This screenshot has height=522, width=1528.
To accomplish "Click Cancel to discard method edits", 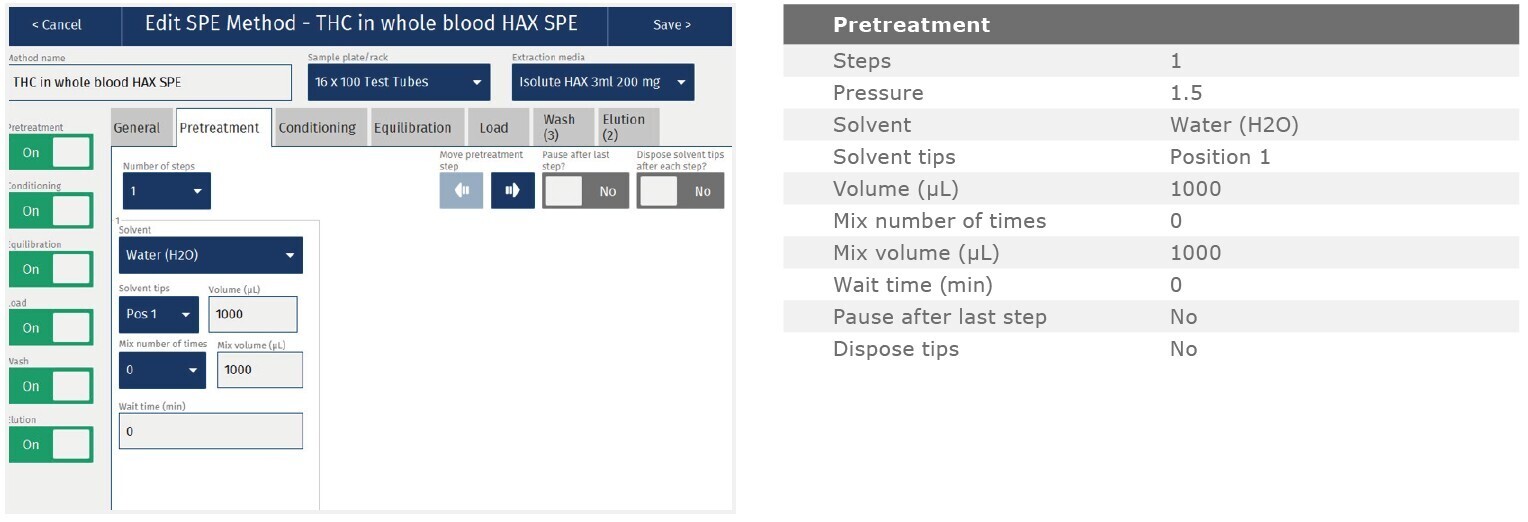I will point(57,25).
